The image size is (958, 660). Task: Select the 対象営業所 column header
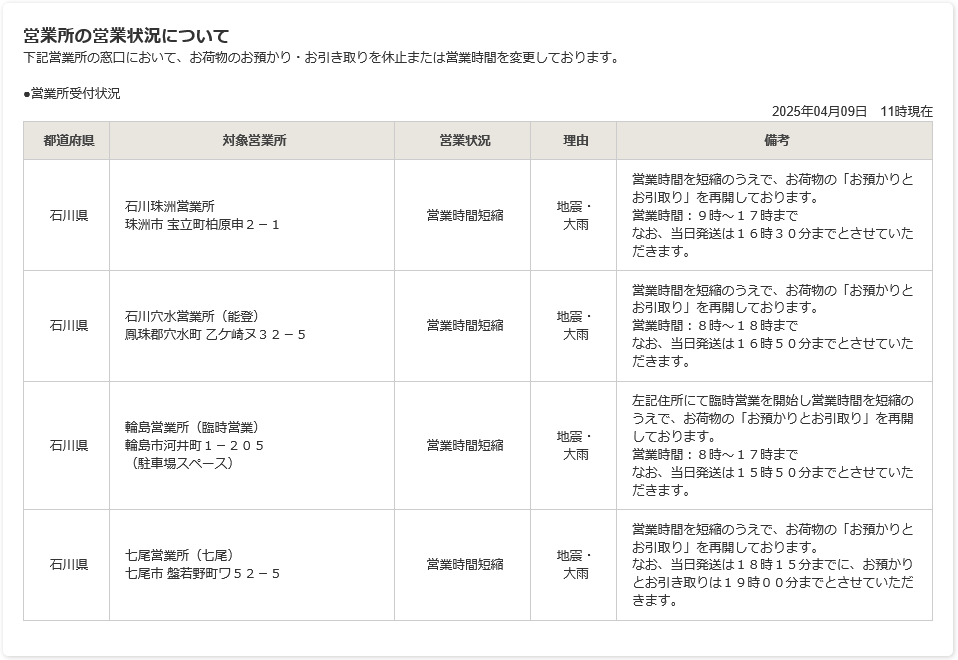point(253,141)
